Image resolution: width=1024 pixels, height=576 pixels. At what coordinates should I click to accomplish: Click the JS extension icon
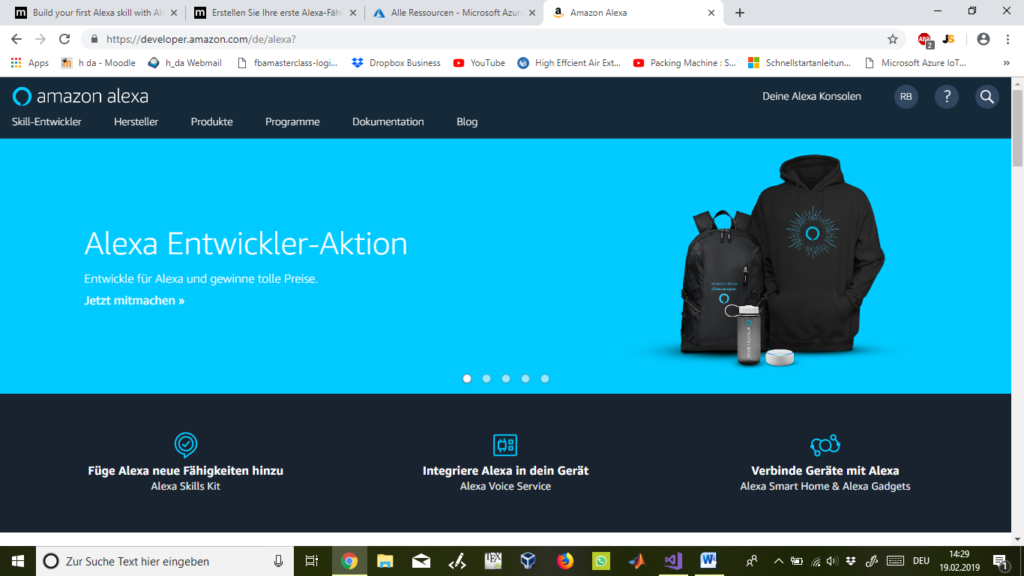pyautogui.click(x=949, y=39)
